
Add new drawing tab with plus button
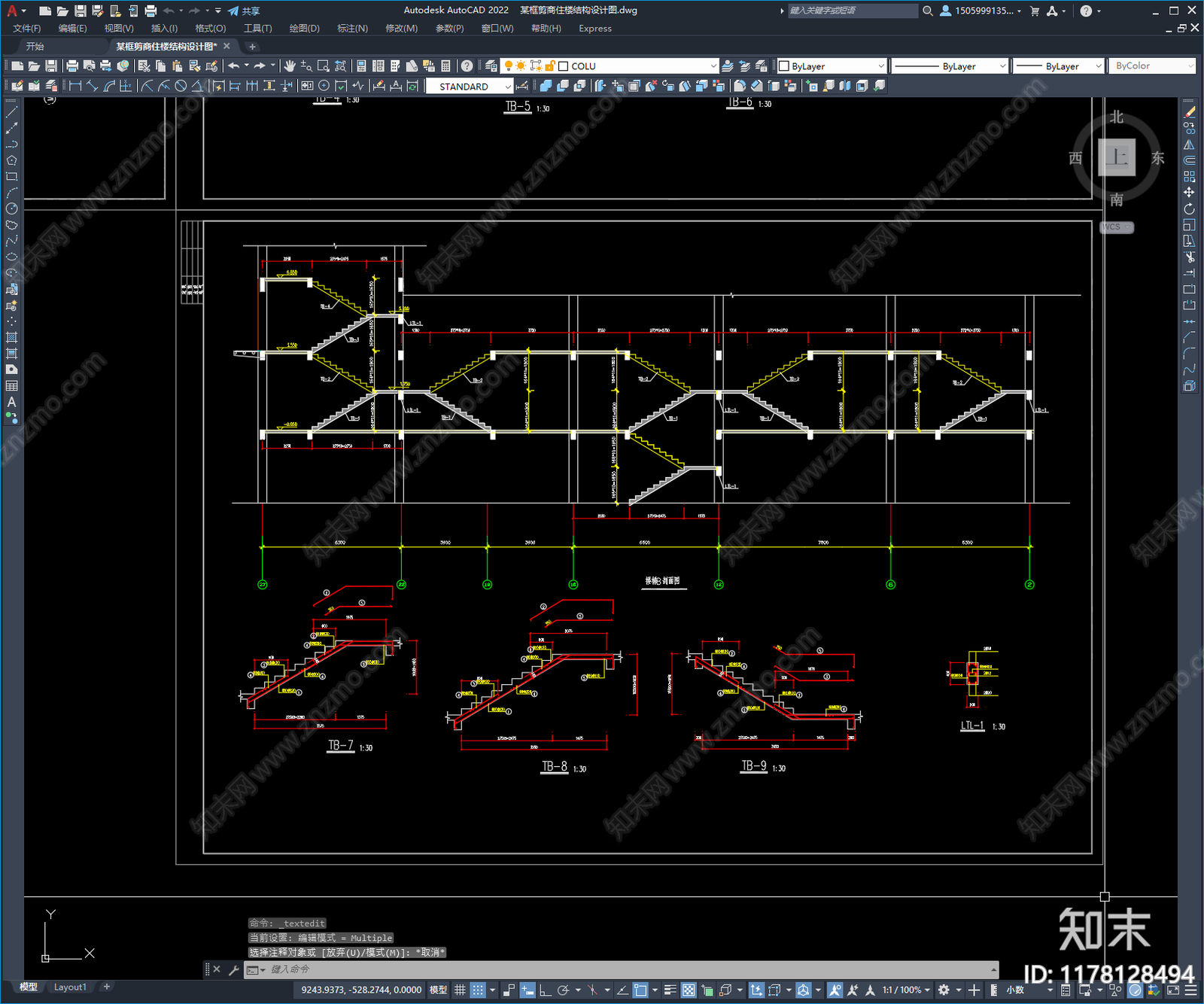(252, 47)
